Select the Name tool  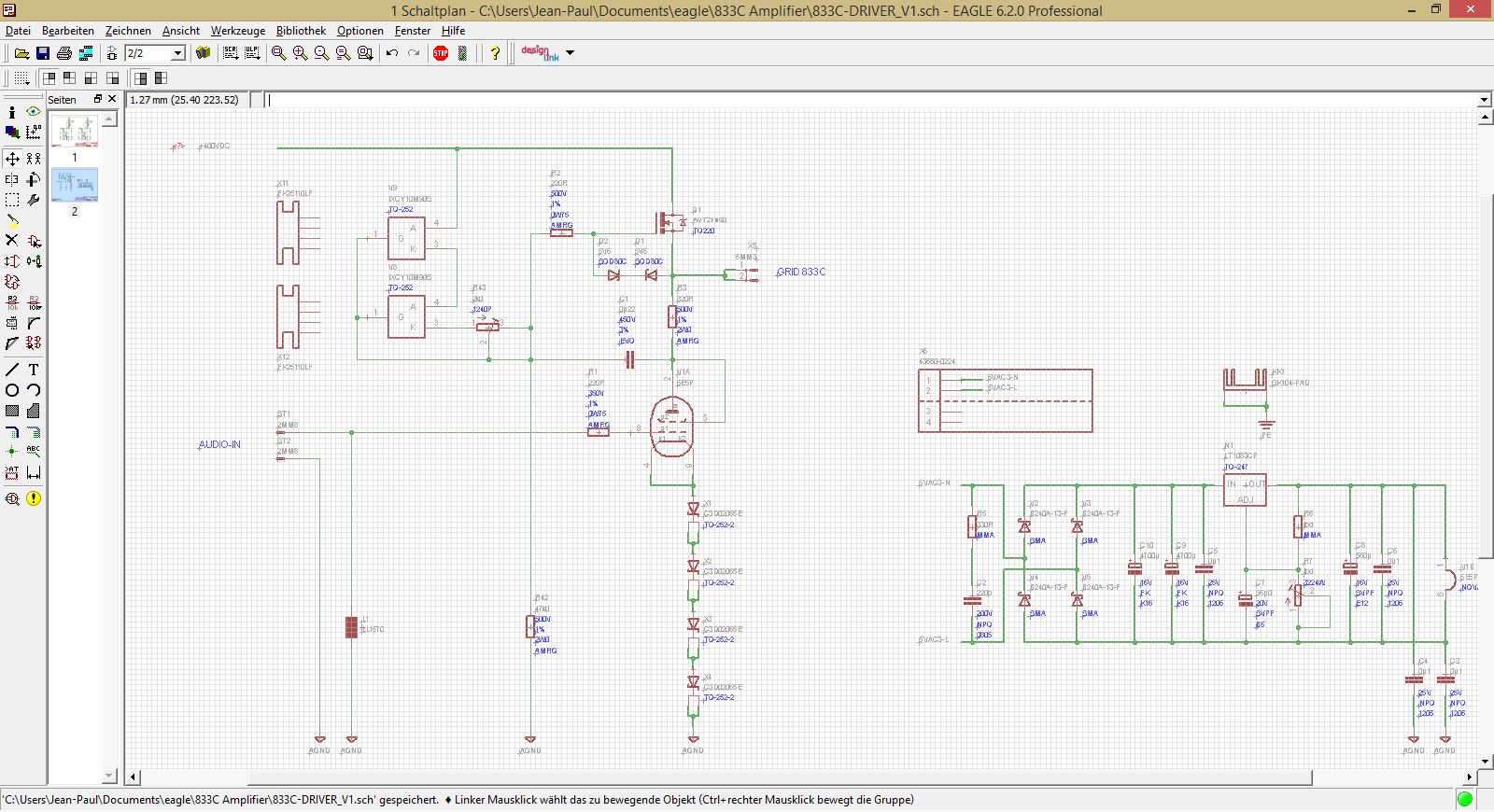click(12, 302)
